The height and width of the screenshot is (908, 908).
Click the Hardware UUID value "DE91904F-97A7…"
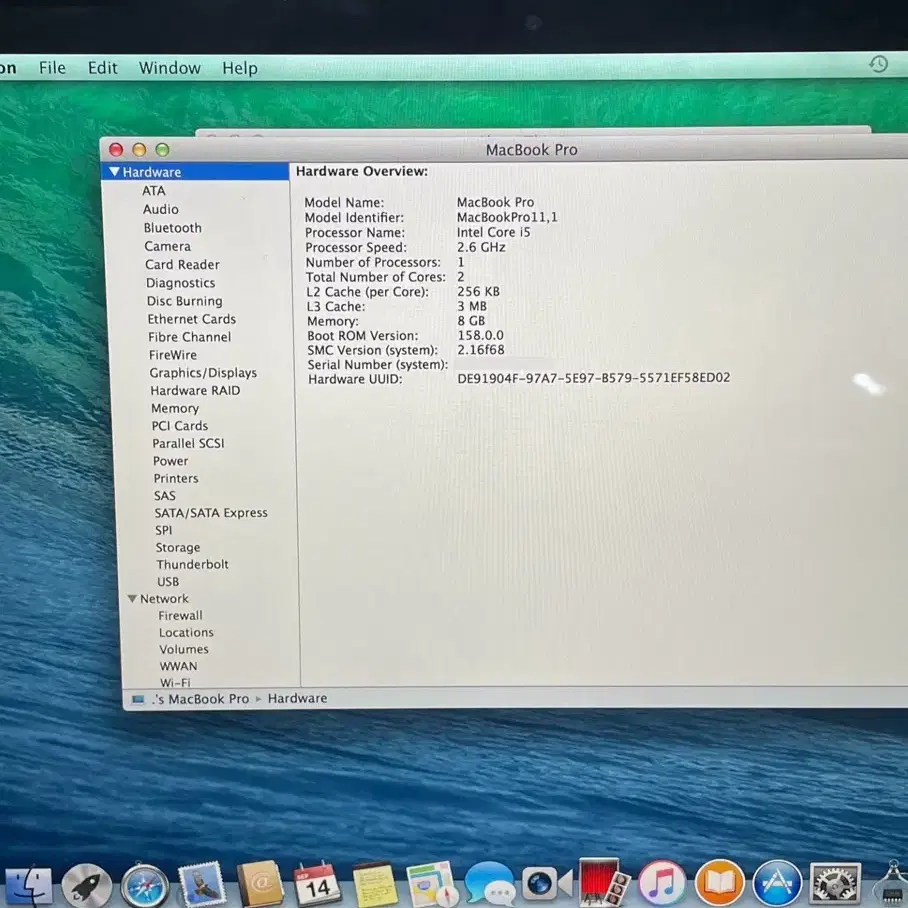tap(594, 378)
